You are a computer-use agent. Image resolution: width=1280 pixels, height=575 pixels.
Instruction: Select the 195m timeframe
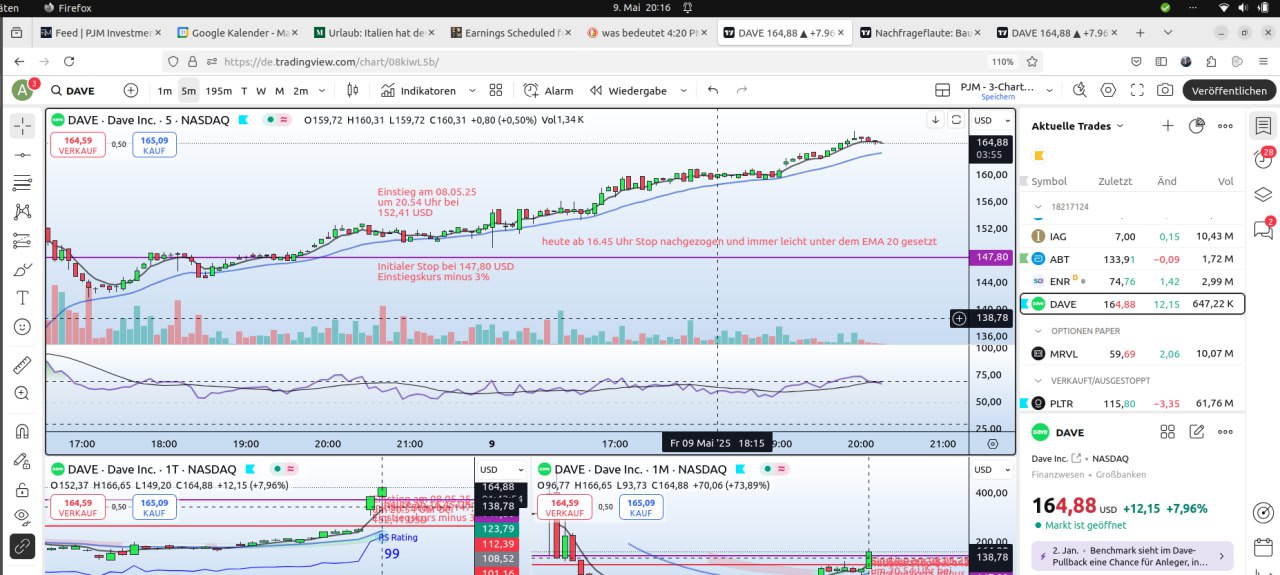click(219, 90)
